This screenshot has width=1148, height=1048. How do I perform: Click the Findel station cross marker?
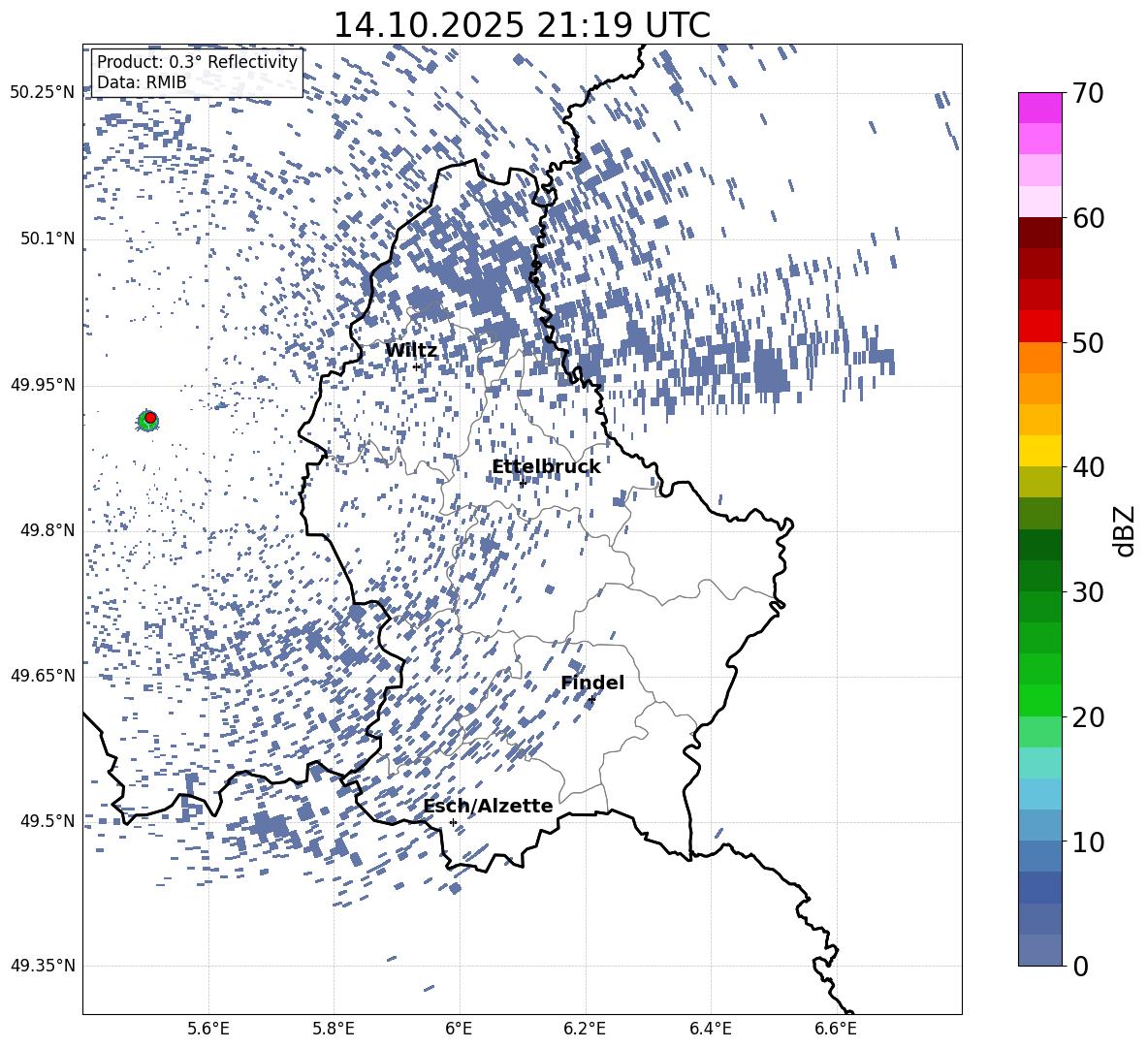[x=591, y=700]
